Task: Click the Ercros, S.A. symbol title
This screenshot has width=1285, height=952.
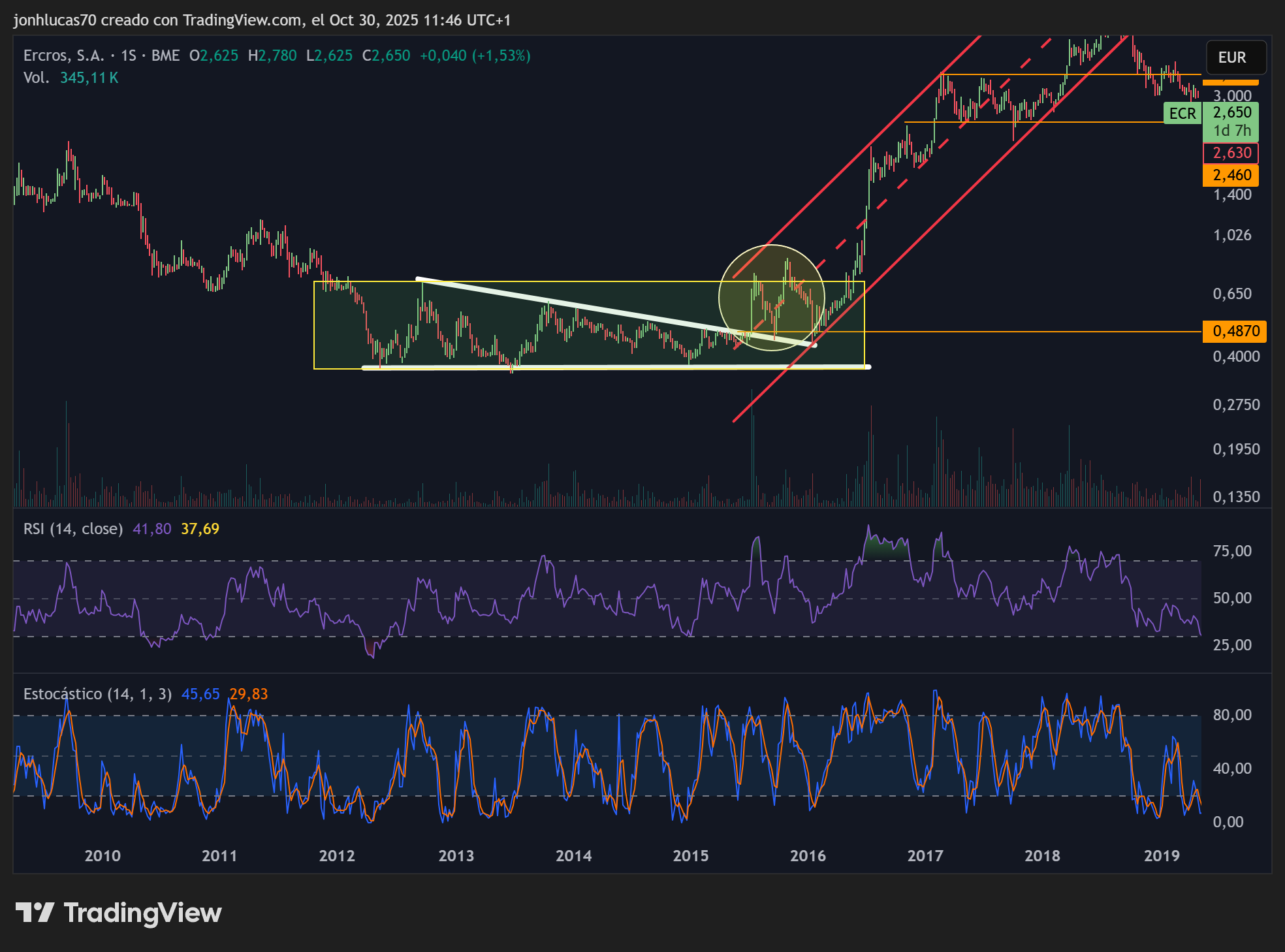Action: (x=64, y=56)
